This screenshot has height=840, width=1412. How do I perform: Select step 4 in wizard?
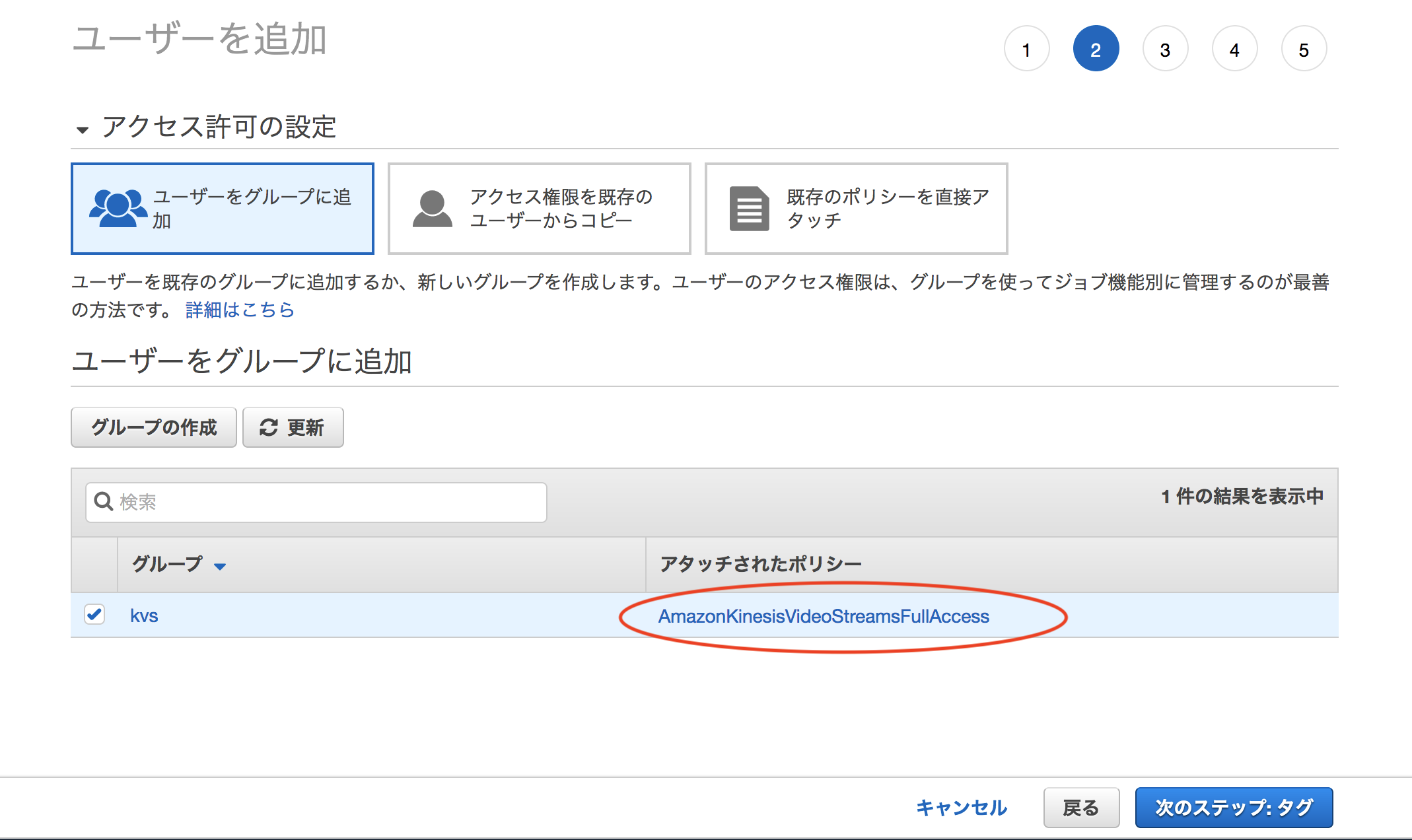(x=1234, y=50)
